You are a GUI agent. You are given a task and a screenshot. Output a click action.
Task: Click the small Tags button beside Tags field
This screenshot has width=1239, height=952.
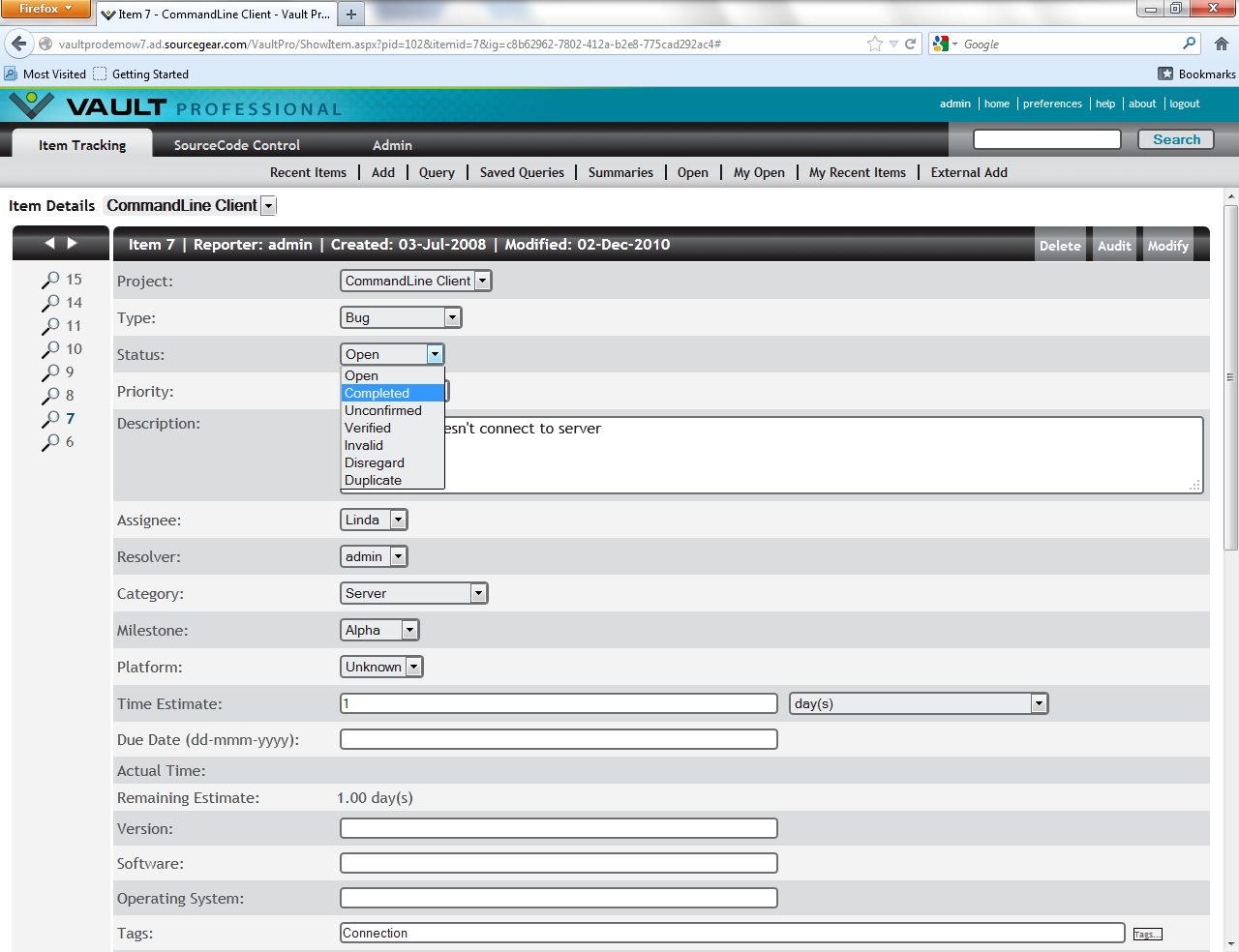pyautogui.click(x=1147, y=934)
